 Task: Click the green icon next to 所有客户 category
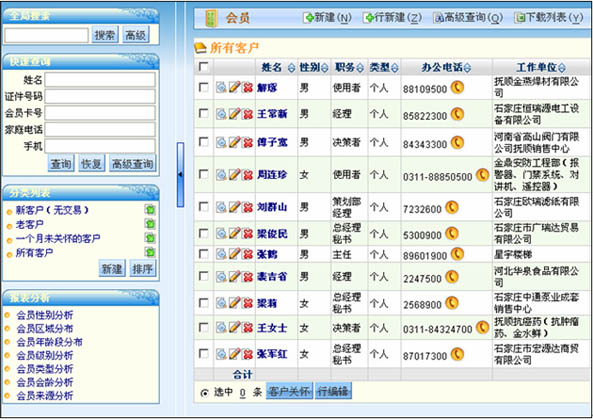(x=150, y=252)
